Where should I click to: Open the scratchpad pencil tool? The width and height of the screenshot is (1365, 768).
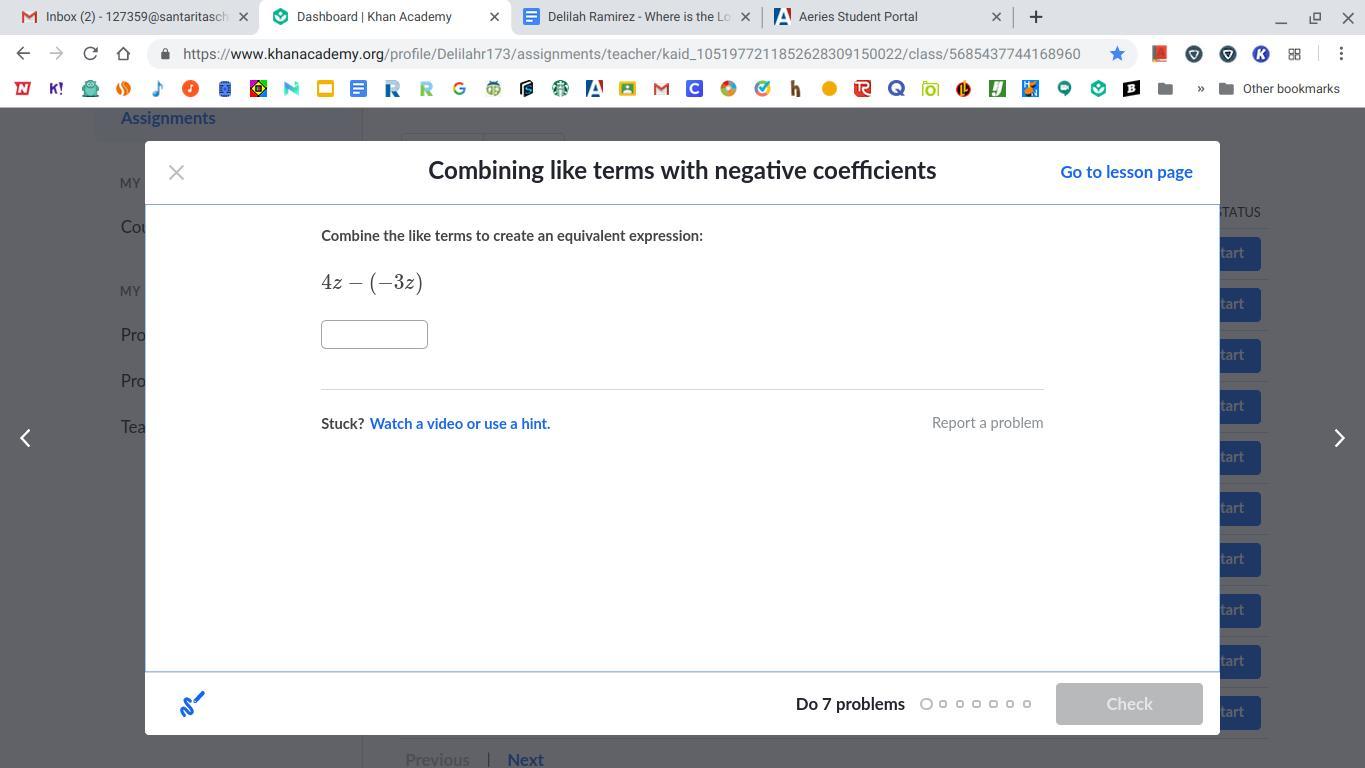point(192,704)
